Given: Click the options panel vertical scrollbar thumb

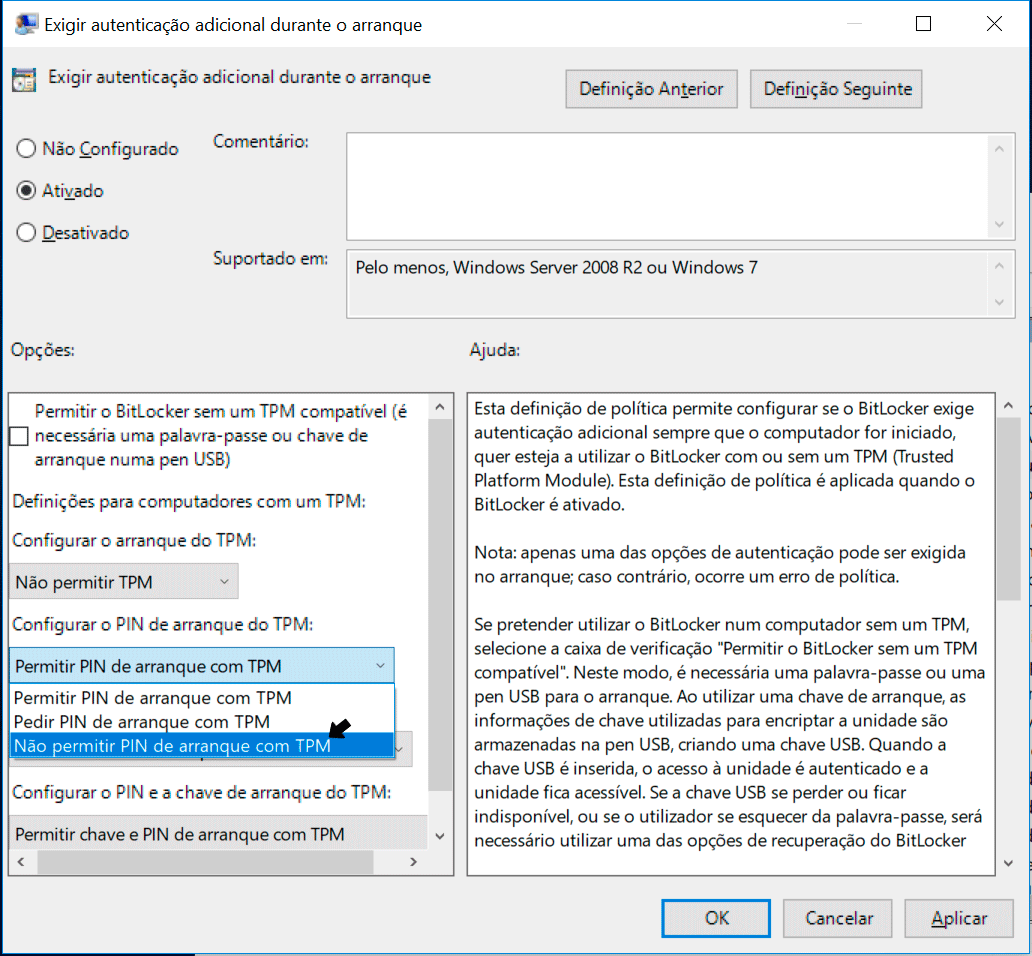Looking at the screenshot, I should click(440, 605).
